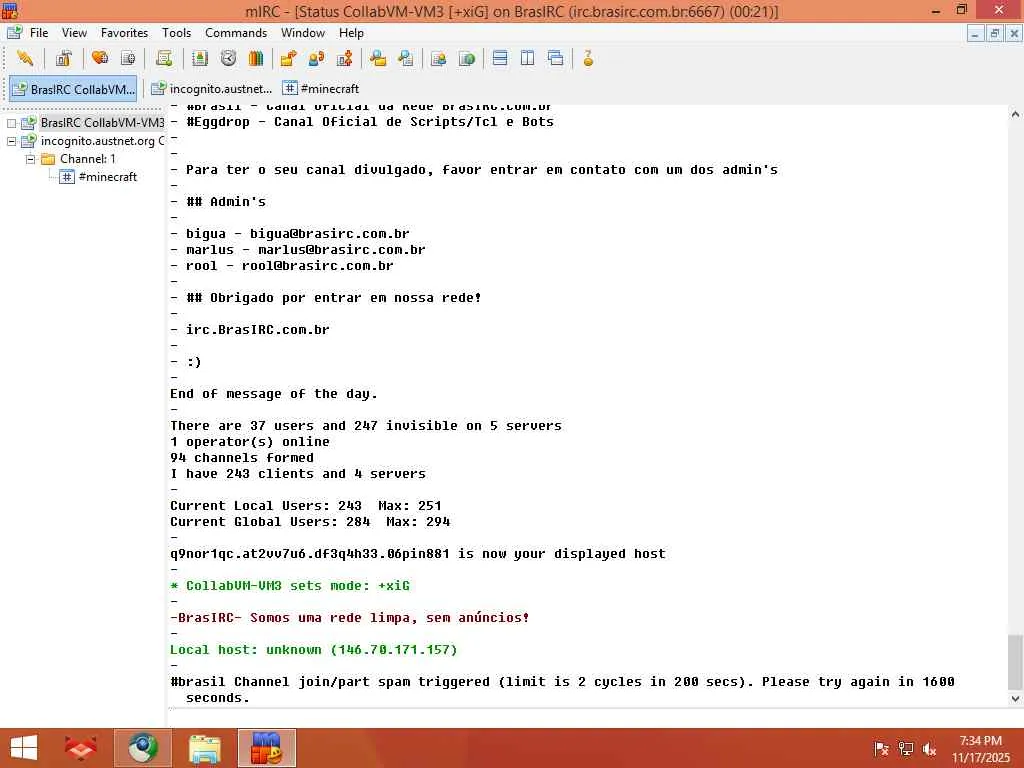Click the status window scroll down arrow

point(1015,699)
